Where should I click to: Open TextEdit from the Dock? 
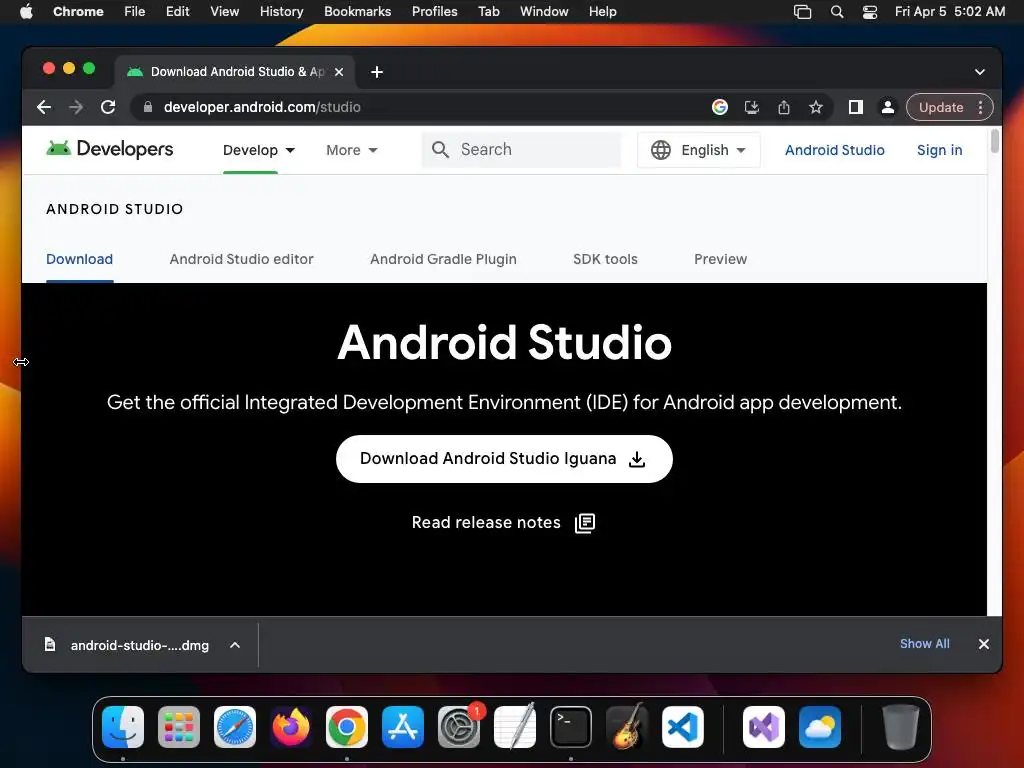click(x=515, y=727)
